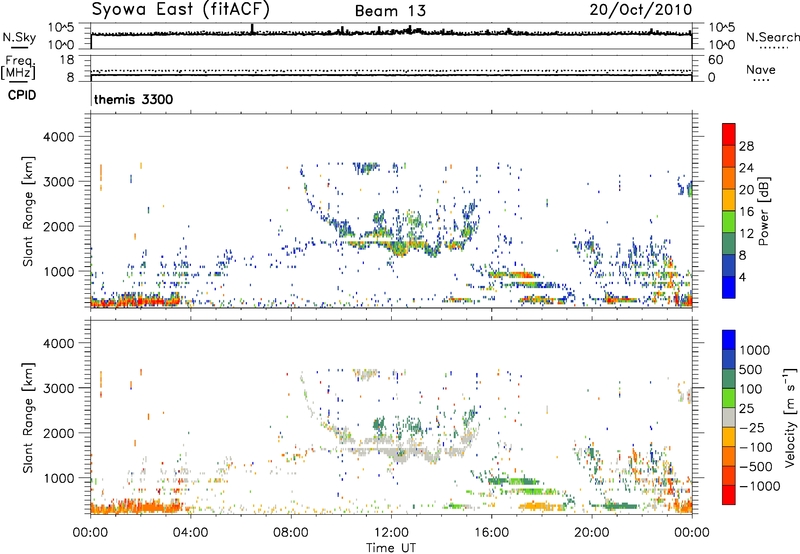Click the "16" label on the power color bar
The height and width of the screenshot is (554, 800).
tap(746, 212)
